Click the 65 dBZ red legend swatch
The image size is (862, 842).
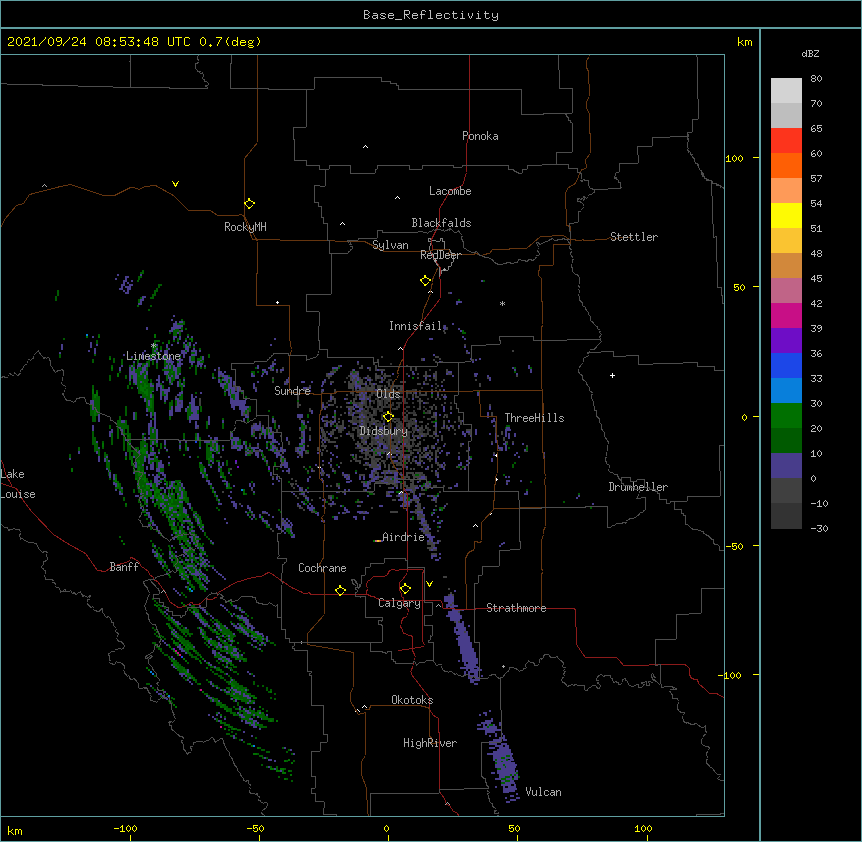(x=786, y=140)
